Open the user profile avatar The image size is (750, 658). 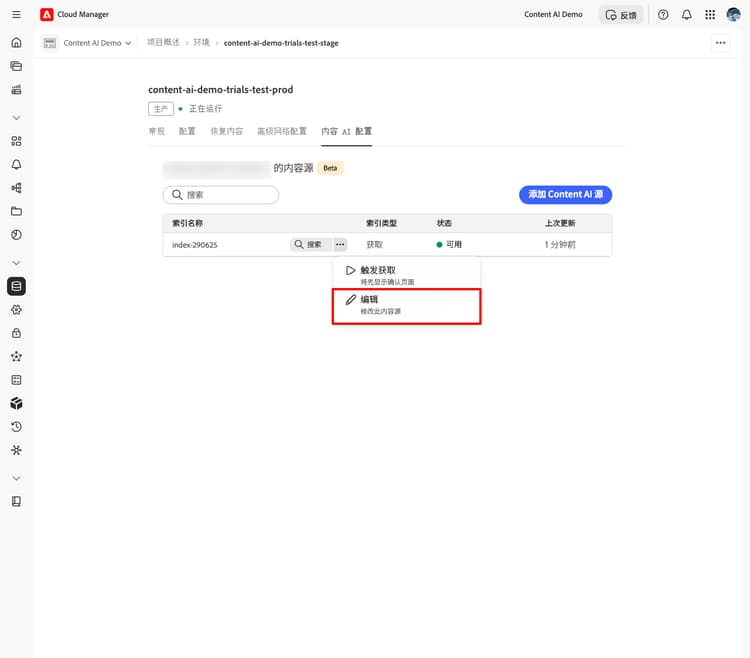click(x=733, y=15)
